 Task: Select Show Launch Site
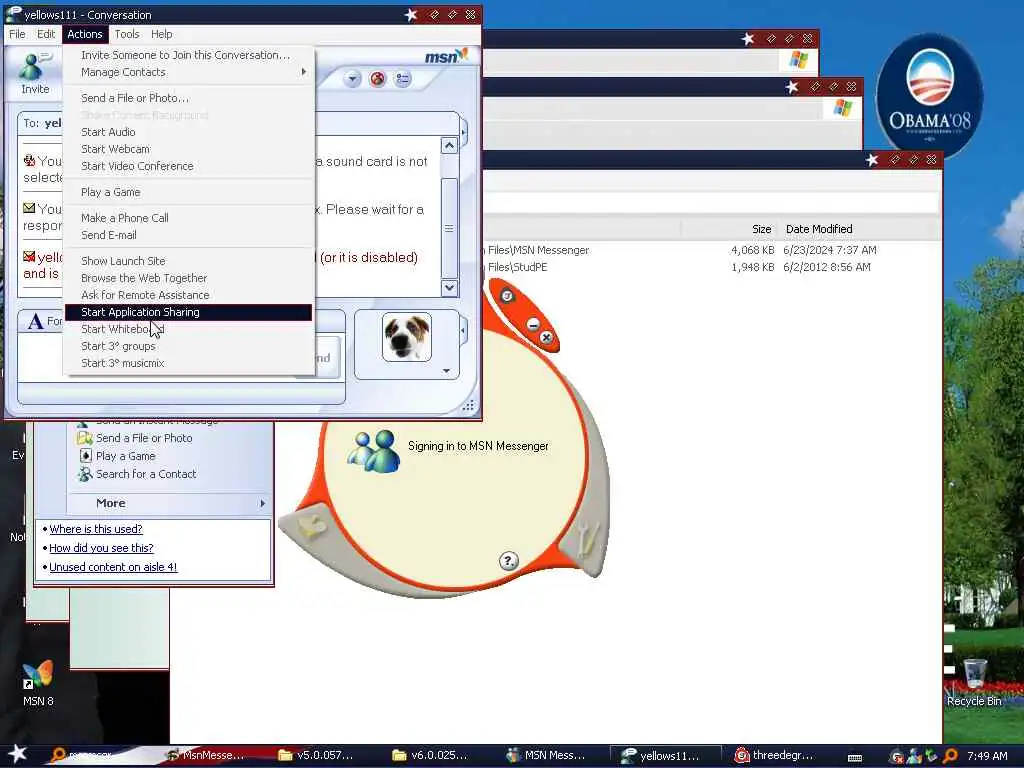pos(189,261)
